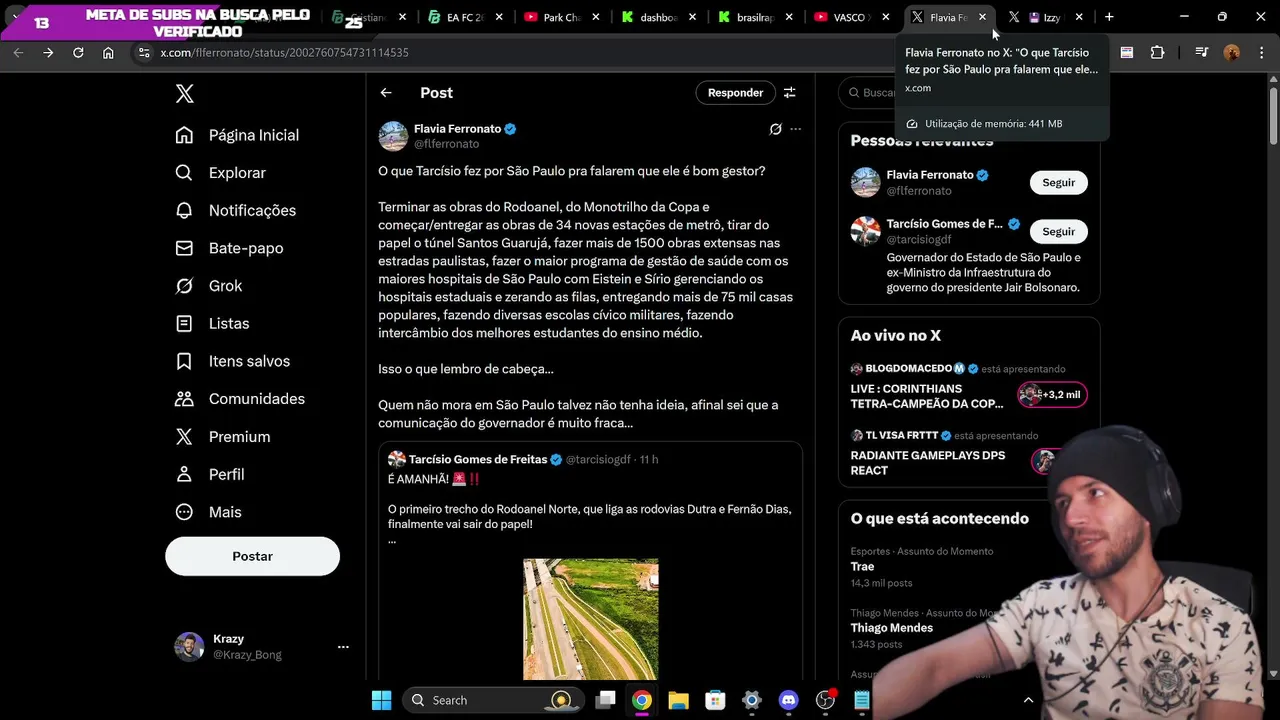Click the Mais circle-dots icon
The width and height of the screenshot is (1280, 720).
pyautogui.click(x=184, y=512)
